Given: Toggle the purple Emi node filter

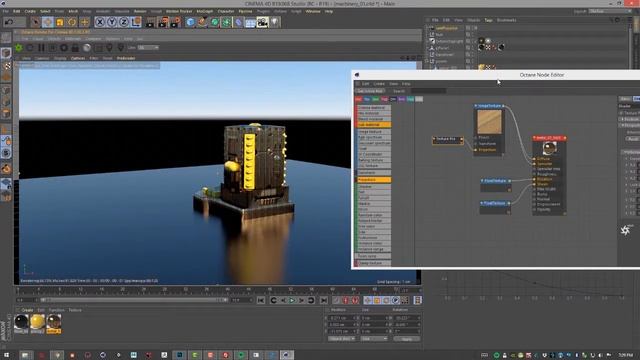Looking at the screenshot, I should 402,99.
